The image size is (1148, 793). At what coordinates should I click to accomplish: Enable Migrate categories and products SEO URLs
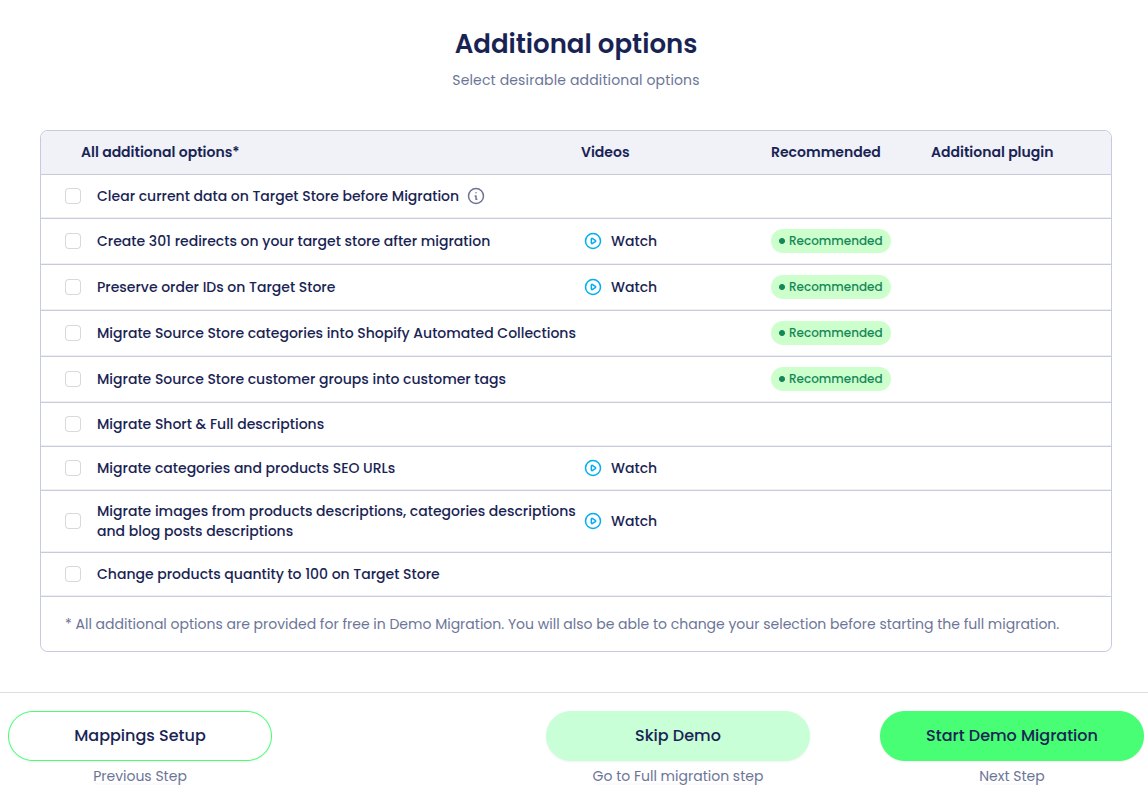(73, 468)
